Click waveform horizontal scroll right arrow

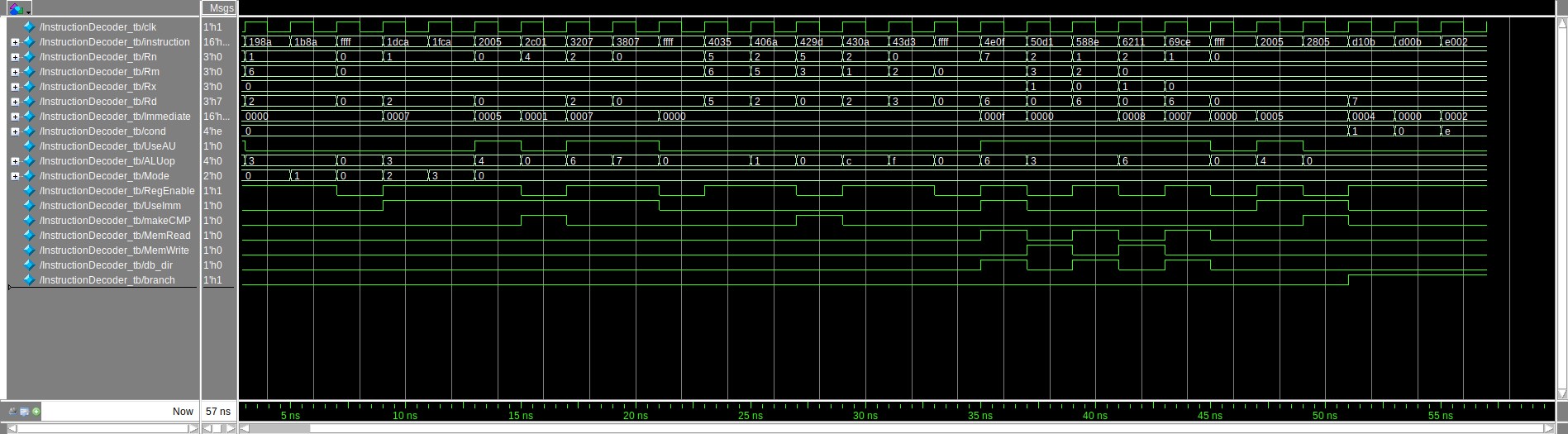1550,428
